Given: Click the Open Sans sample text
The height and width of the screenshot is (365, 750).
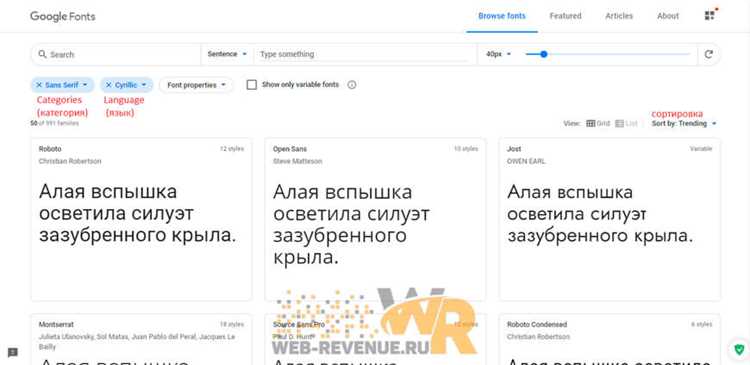Looking at the screenshot, I should (x=351, y=224).
